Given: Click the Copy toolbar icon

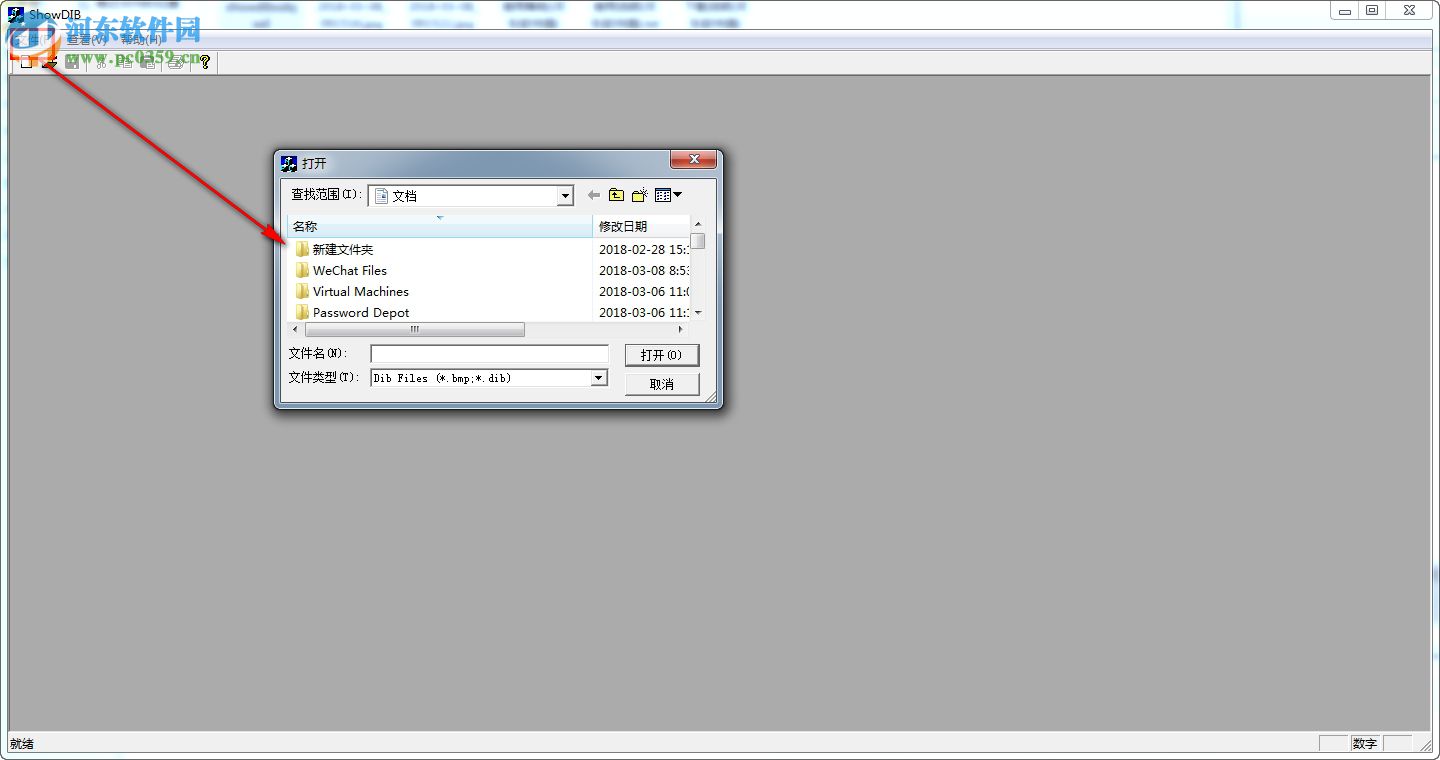Looking at the screenshot, I should tap(124, 62).
